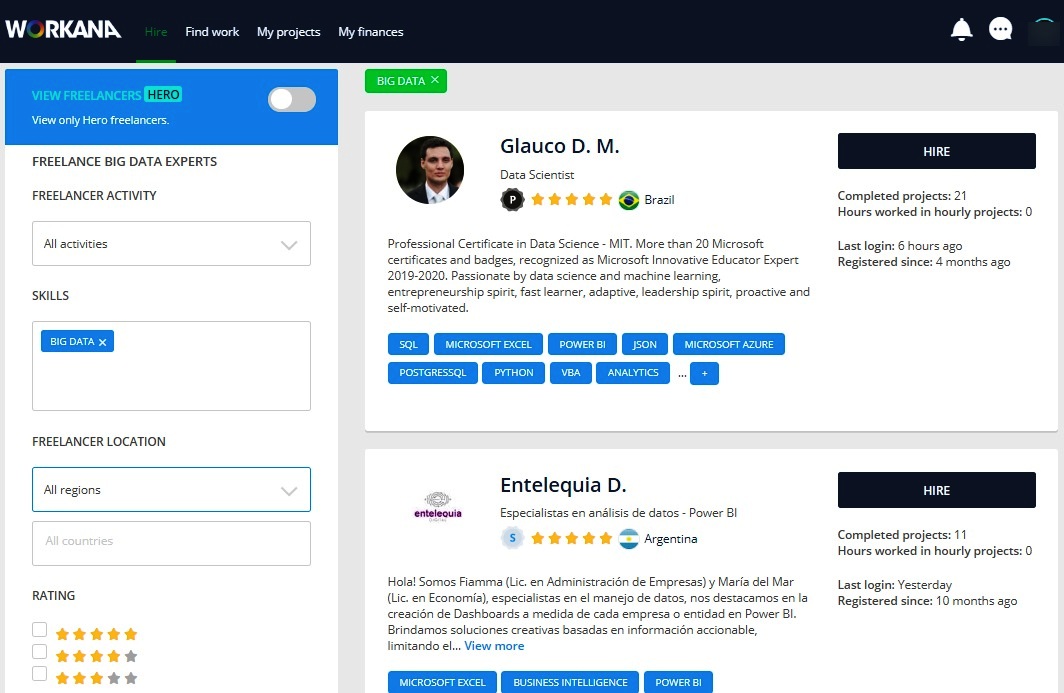Open the messages chat bubble icon
Viewport: 1064px width, 693px height.
tap(1000, 30)
